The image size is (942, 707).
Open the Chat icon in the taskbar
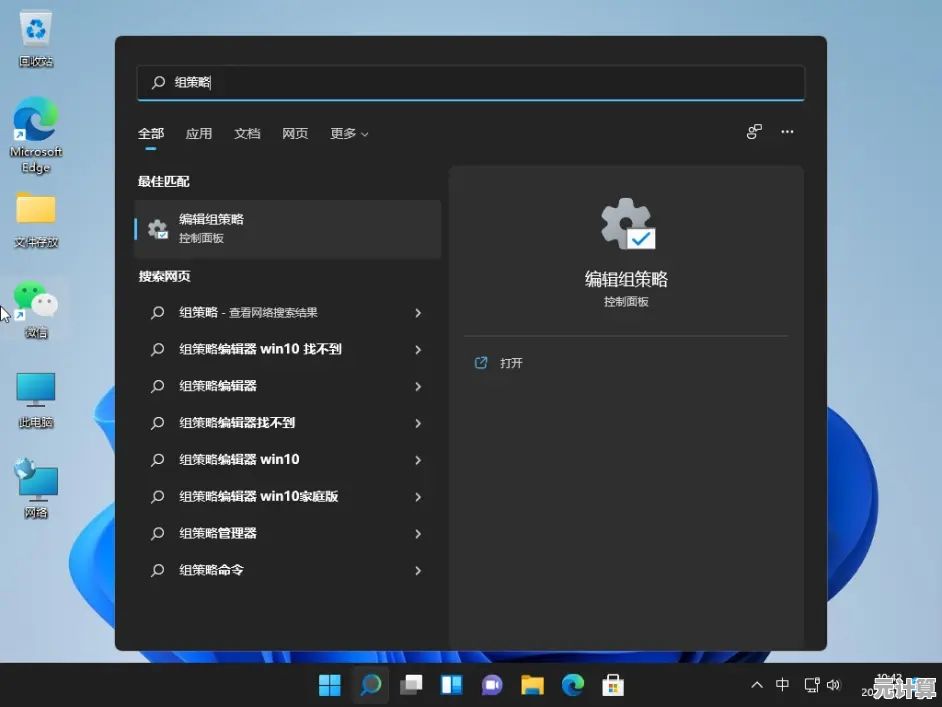(492, 685)
